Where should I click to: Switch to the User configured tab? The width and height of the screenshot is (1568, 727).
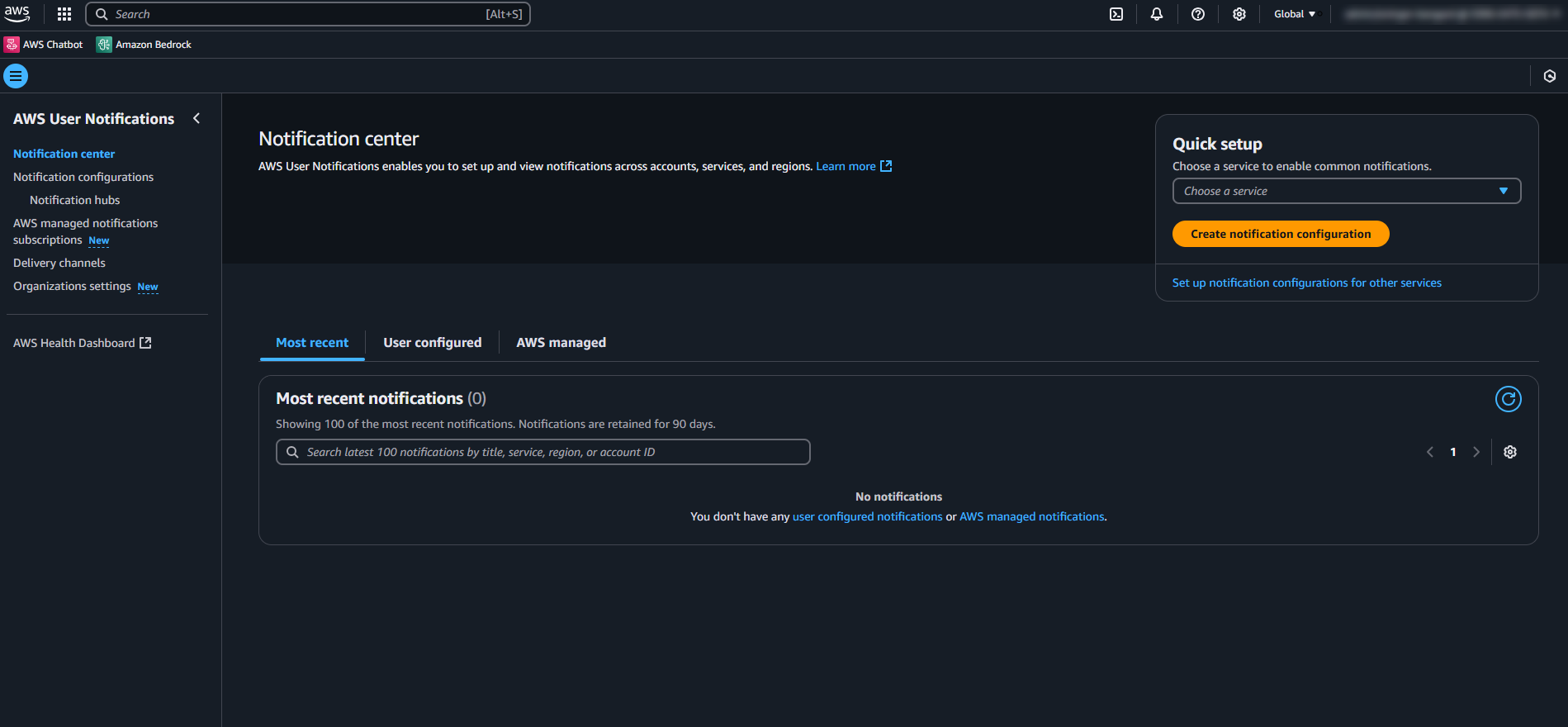(433, 343)
